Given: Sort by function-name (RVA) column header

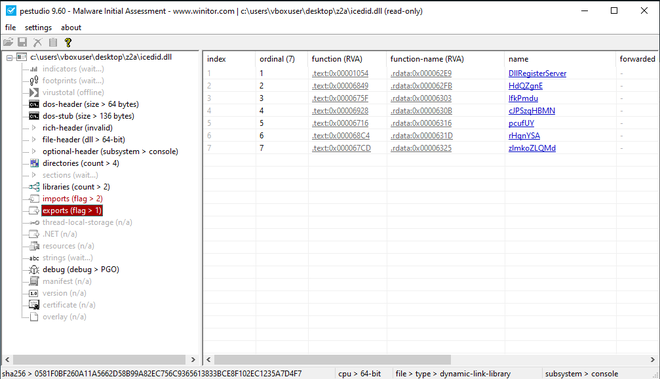Looking at the screenshot, I should point(445,59).
